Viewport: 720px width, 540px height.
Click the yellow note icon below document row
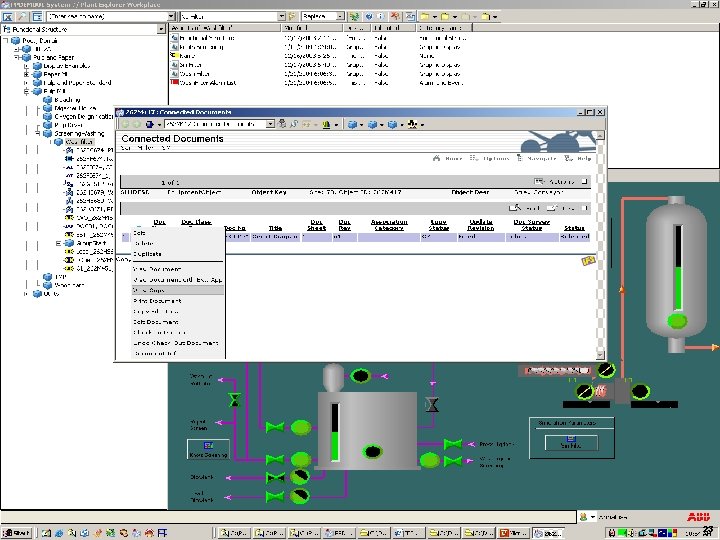[589, 260]
